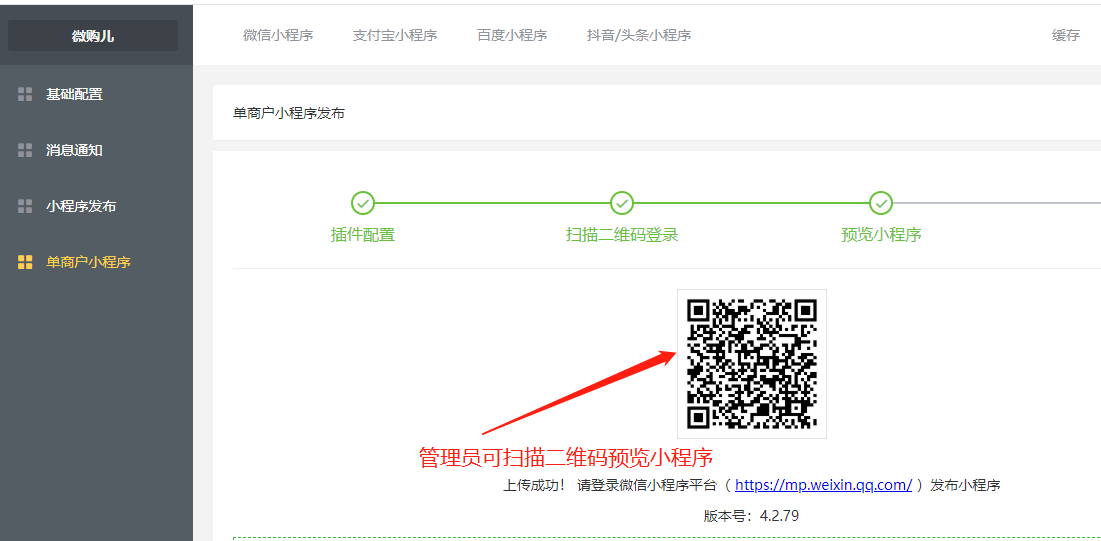This screenshot has height=541, width=1101.
Task: Click the yellow grid icon beside 单商户小程序
Action: (25, 263)
